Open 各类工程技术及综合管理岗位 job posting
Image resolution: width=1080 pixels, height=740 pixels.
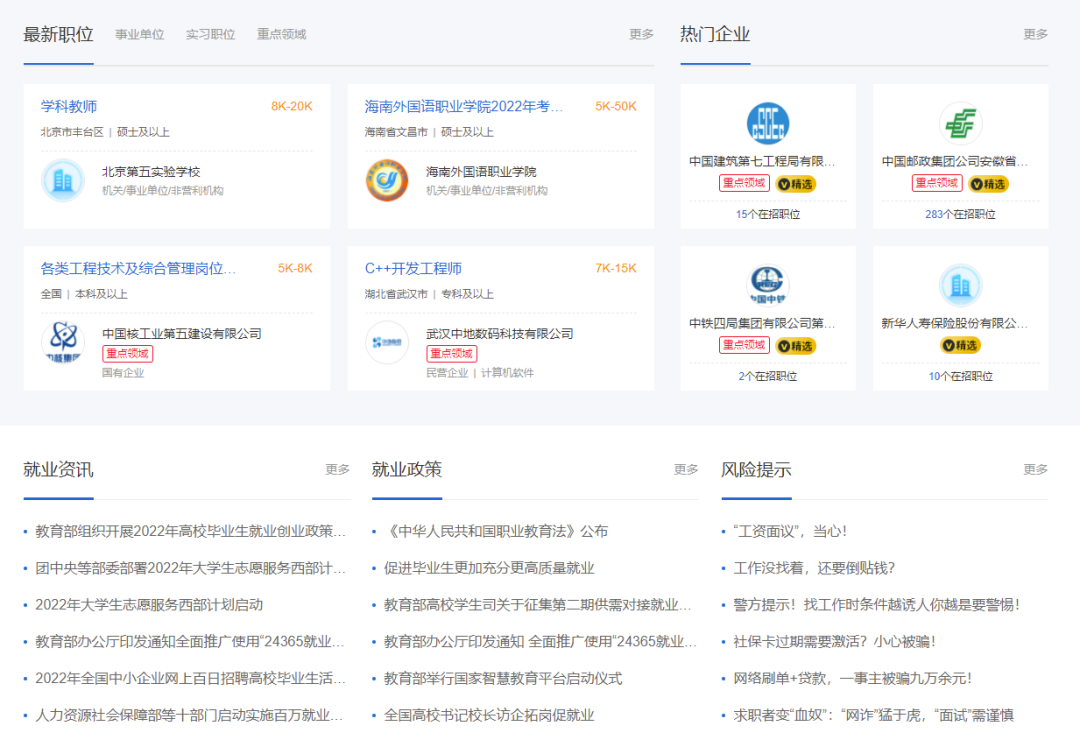tap(138, 268)
